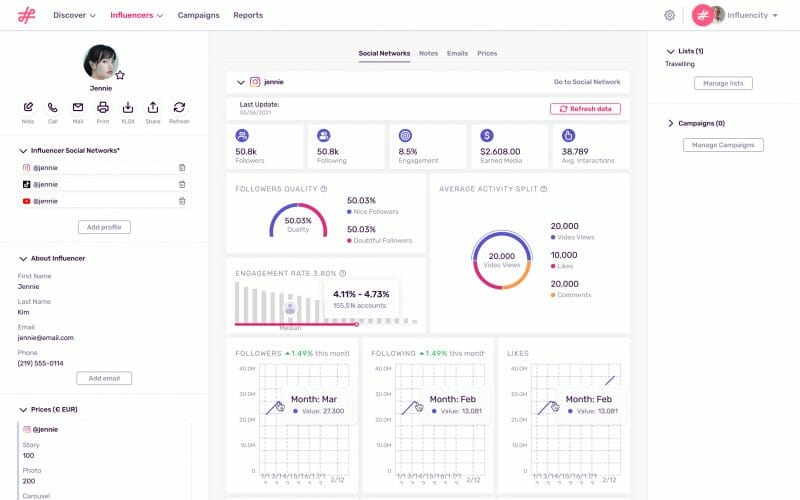800x500 pixels.
Task: Click the Following stat icon
Action: tap(323, 136)
